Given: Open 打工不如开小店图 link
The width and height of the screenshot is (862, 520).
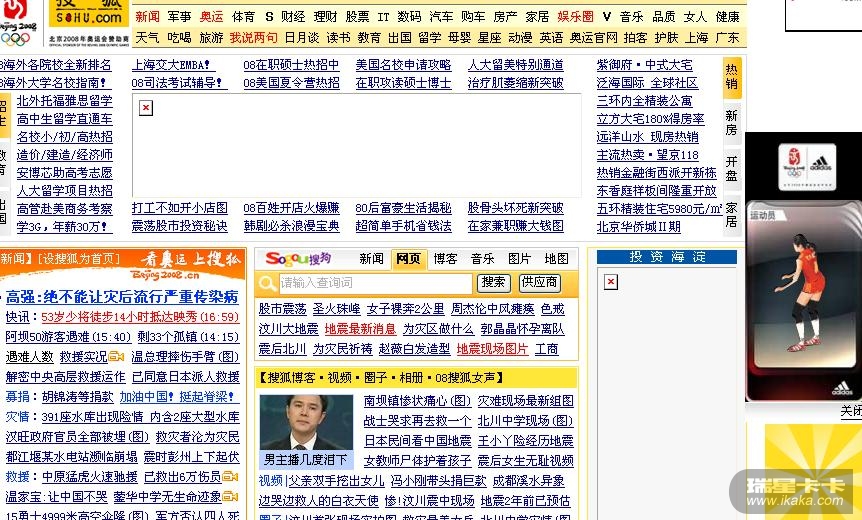Looking at the screenshot, I should 180,208.
